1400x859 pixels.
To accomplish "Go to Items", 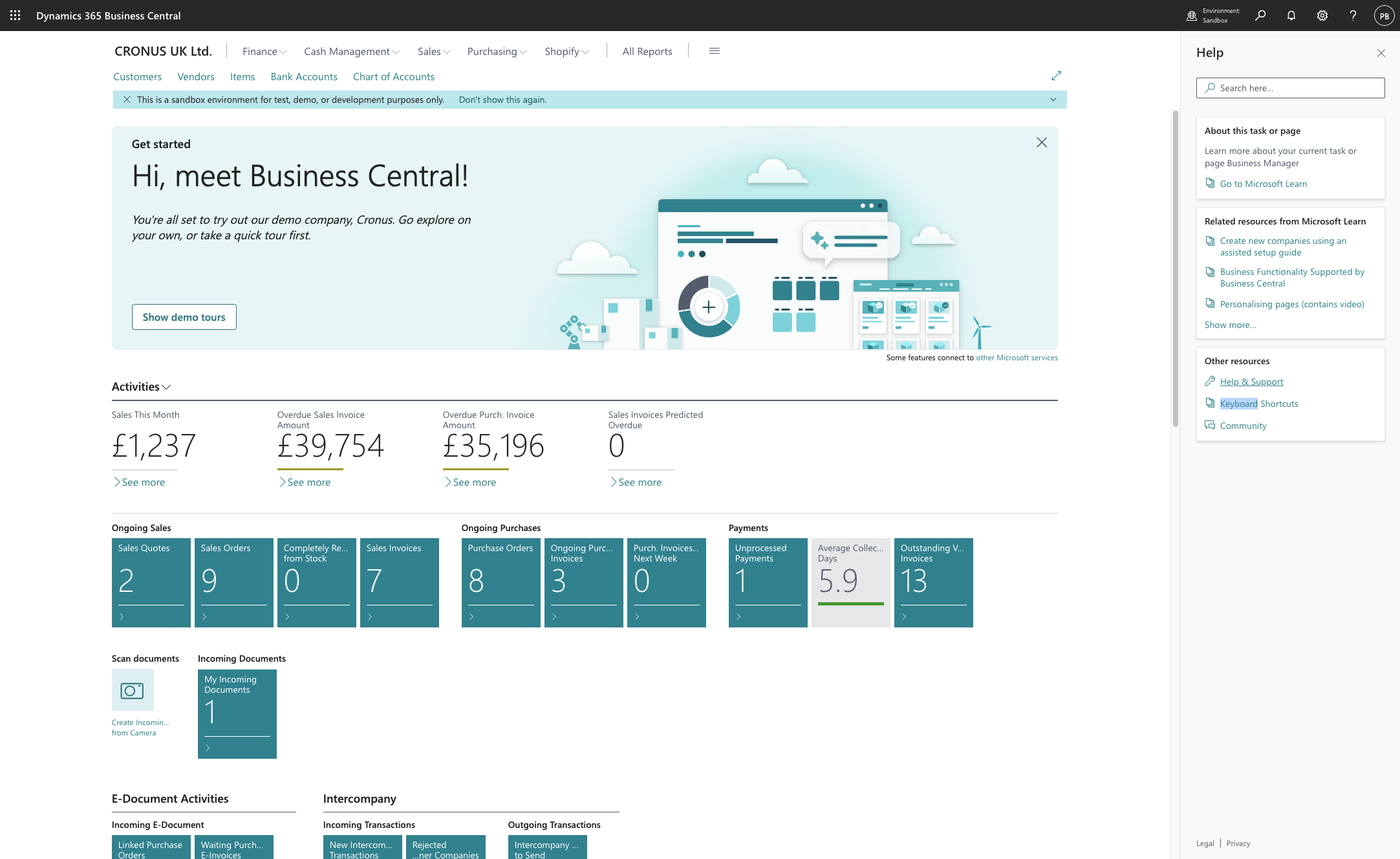I will pyautogui.click(x=242, y=76).
